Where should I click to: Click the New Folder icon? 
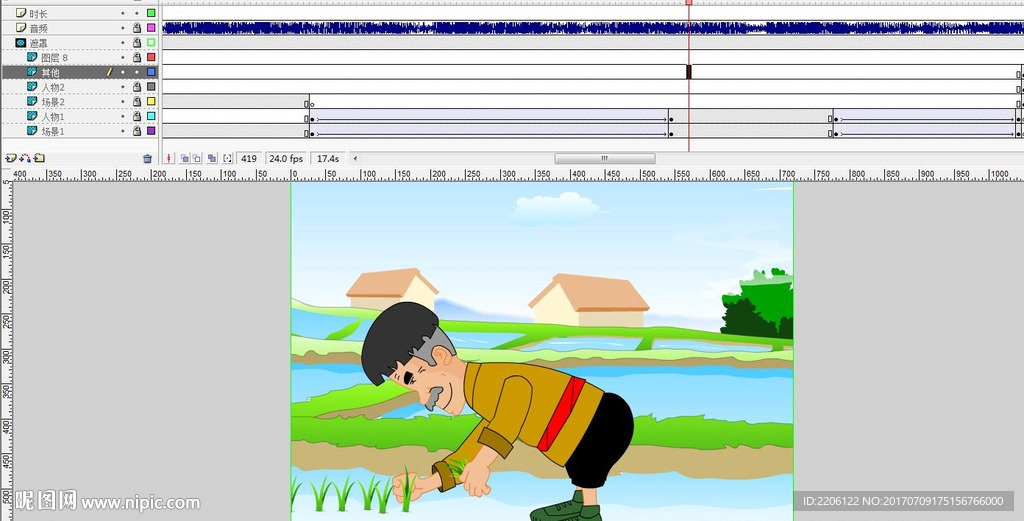[39, 158]
